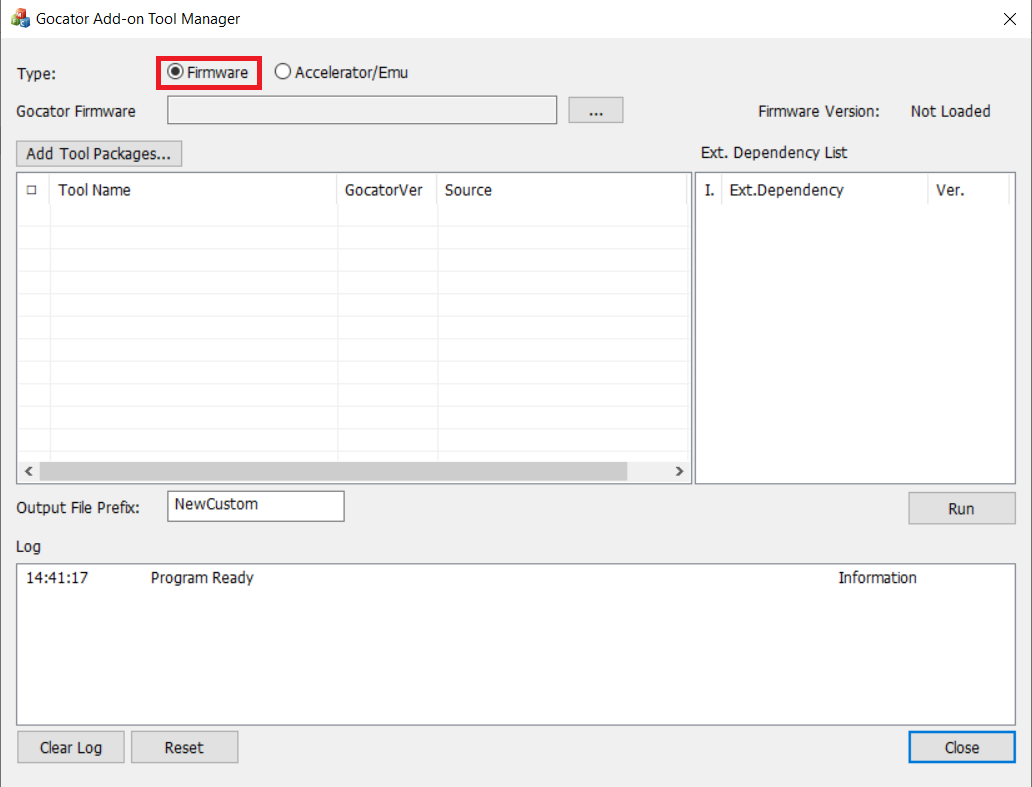Click the 14:41:17 log timestamp
The height and width of the screenshot is (787, 1032).
point(57,578)
